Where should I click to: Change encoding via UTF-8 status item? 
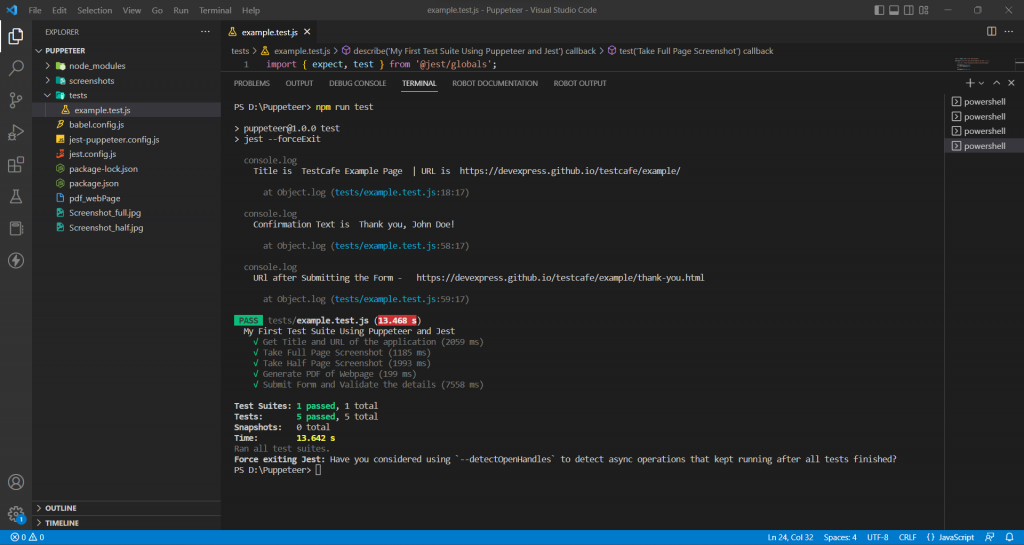click(x=878, y=537)
